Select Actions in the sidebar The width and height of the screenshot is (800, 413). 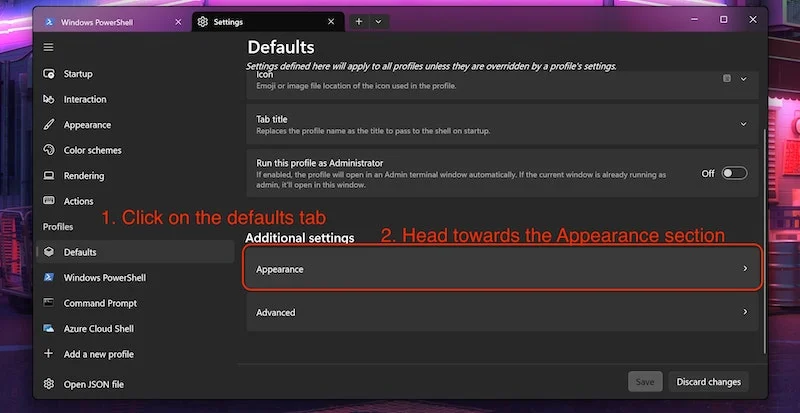[135, 201]
